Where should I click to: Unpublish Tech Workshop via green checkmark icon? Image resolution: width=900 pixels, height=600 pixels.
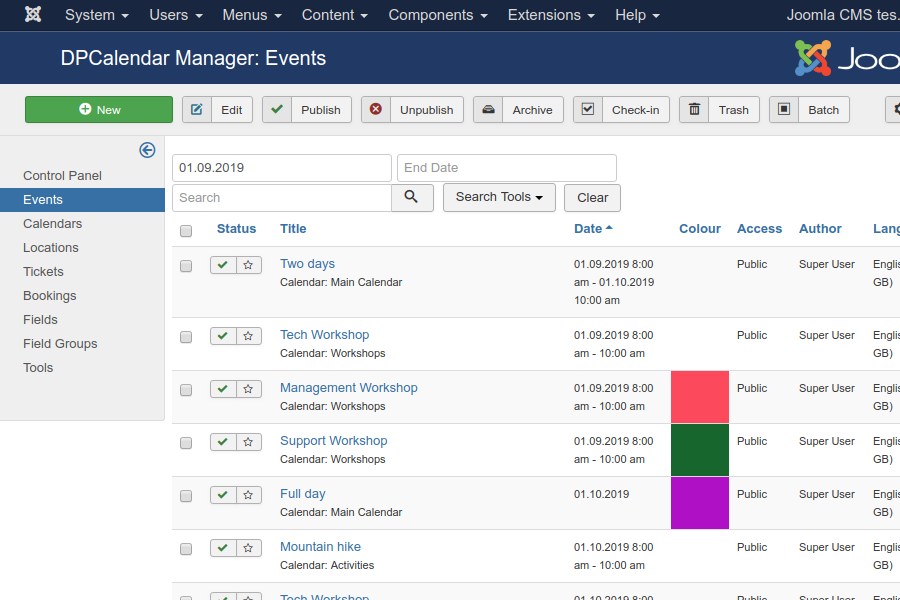pyautogui.click(x=223, y=336)
